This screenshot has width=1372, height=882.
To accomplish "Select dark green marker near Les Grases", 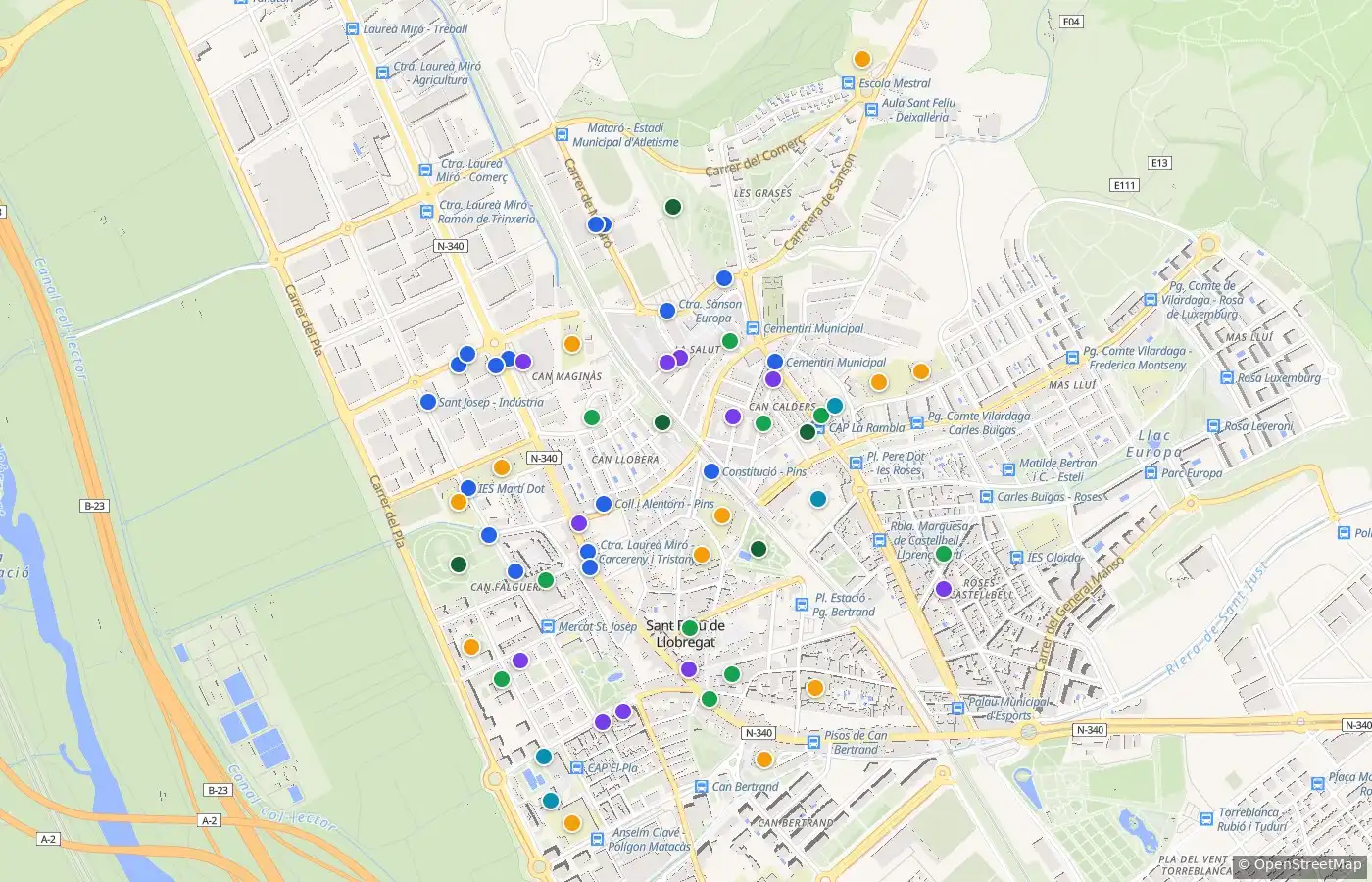I will (673, 207).
